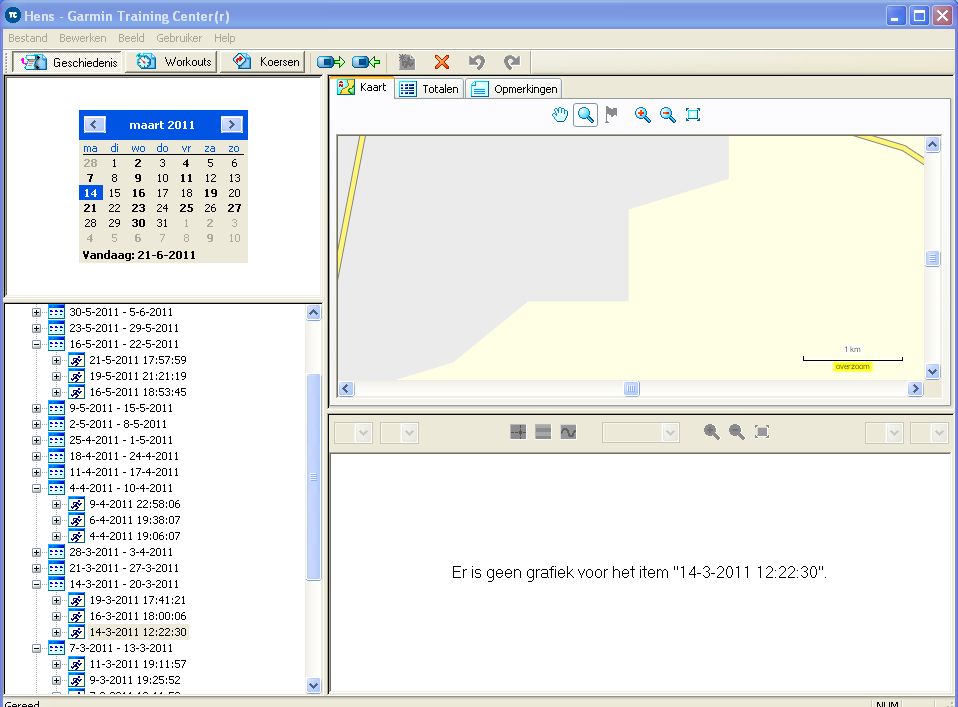Click the map's vertical zoom slider handle

tap(933, 259)
